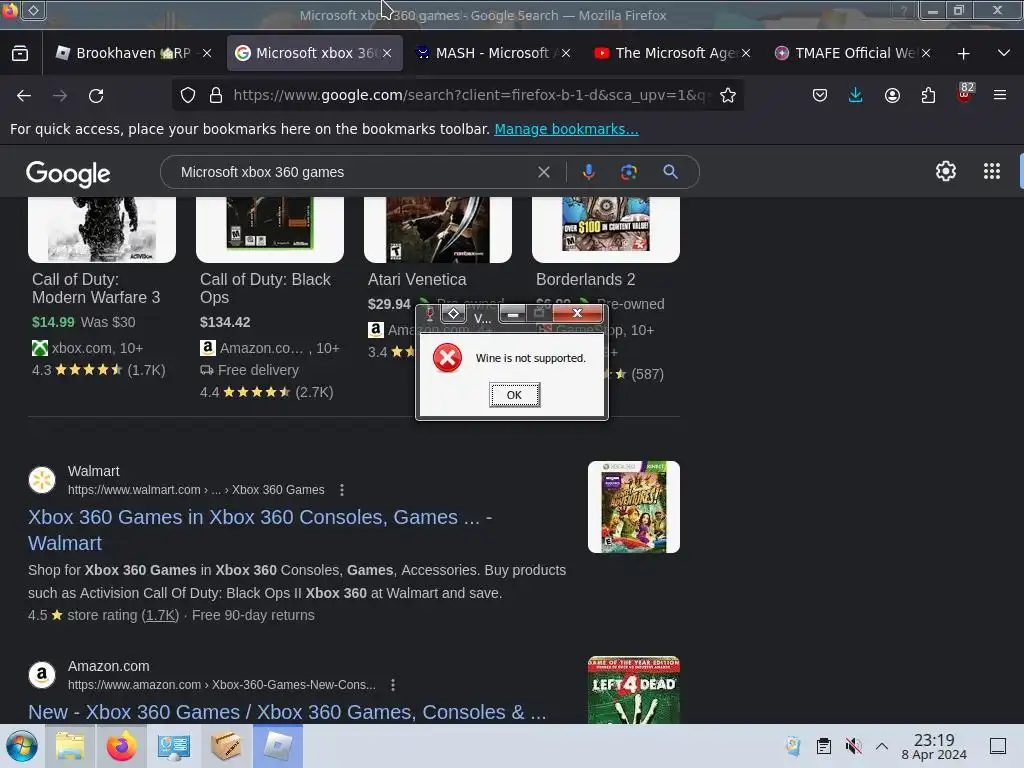Screen dimensions: 1024x768
Task: Open the Walmart result game thumbnail
Action: pos(633,507)
